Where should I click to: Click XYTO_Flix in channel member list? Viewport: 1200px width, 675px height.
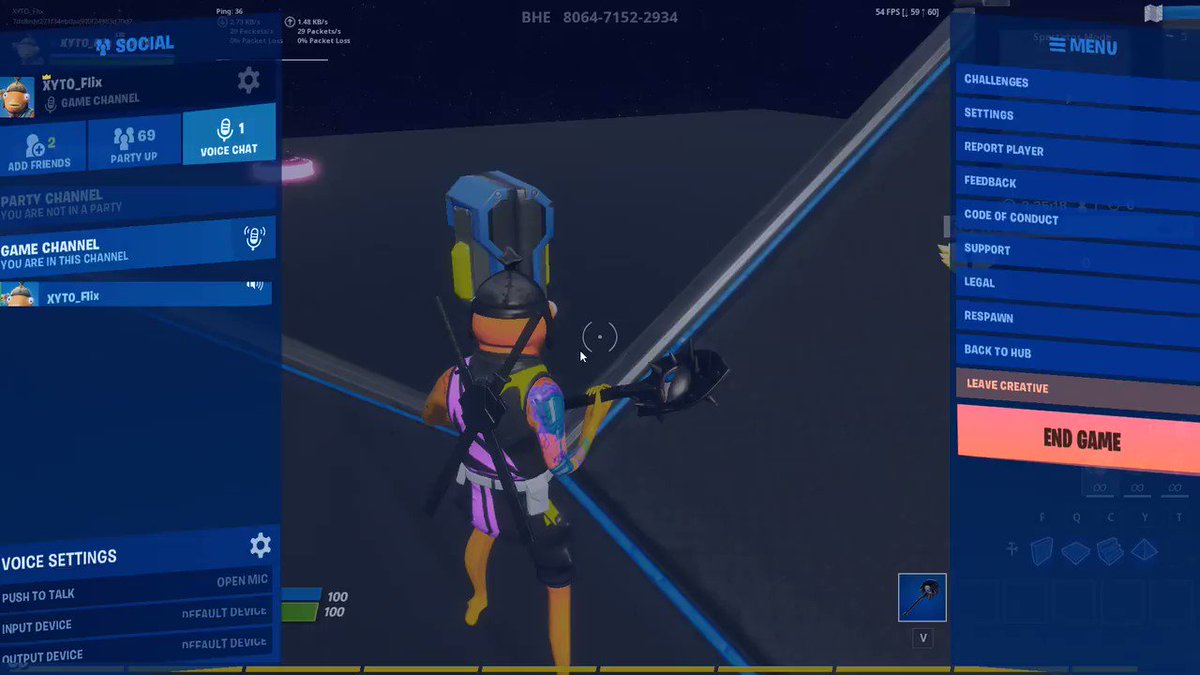click(136, 294)
